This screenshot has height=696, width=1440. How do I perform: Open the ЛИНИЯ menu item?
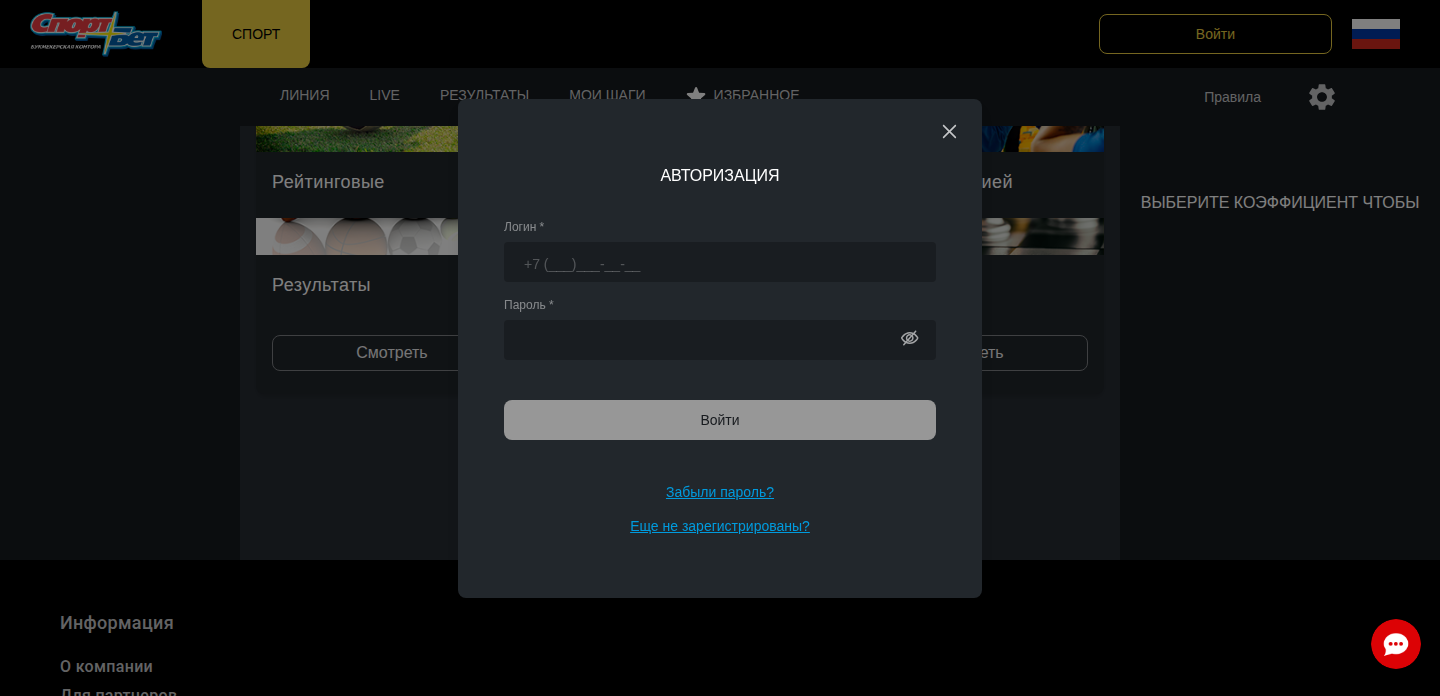click(x=304, y=95)
